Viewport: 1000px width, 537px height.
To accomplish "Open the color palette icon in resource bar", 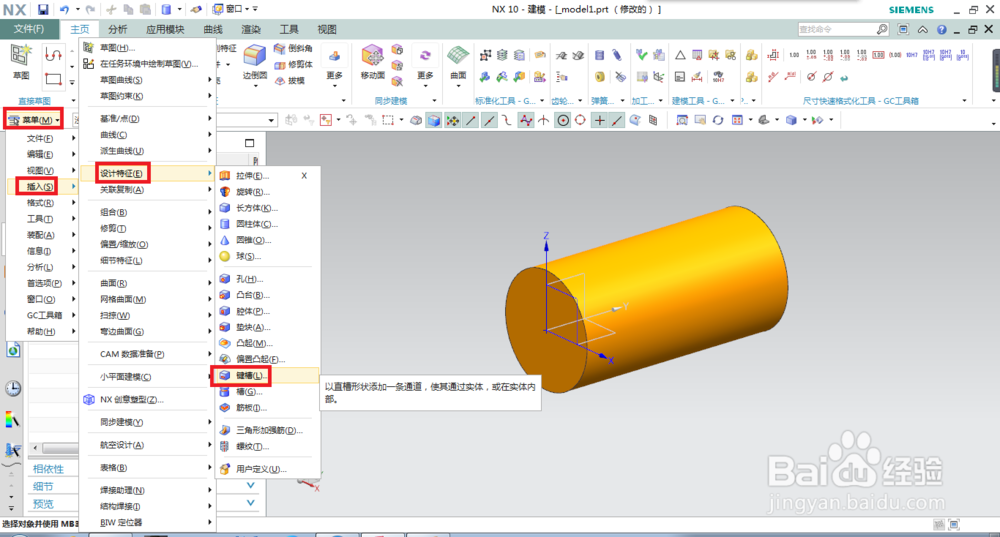I will point(12,420).
